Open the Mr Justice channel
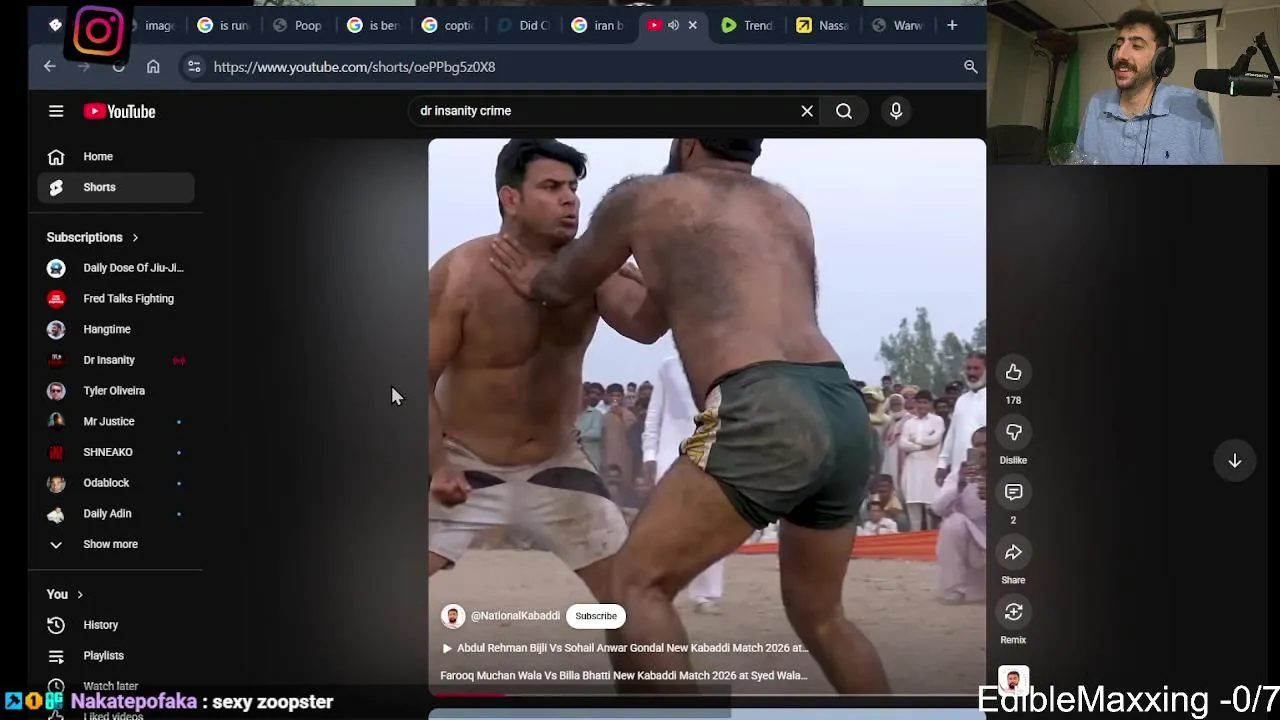The image size is (1280, 720). pyautogui.click(x=116, y=422)
